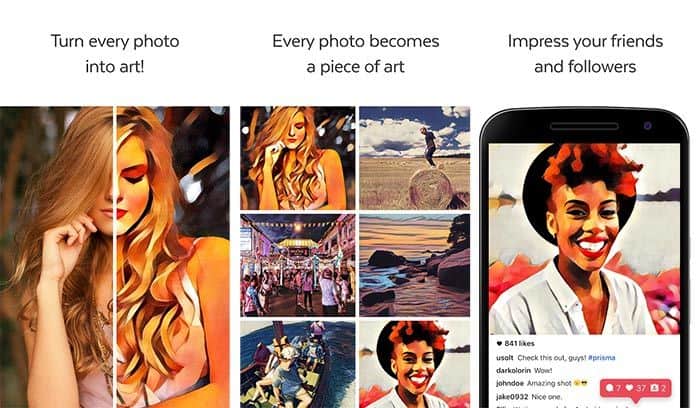The width and height of the screenshot is (700, 408).
Task: Click the comment bubble icon in red notification
Action: click(609, 388)
